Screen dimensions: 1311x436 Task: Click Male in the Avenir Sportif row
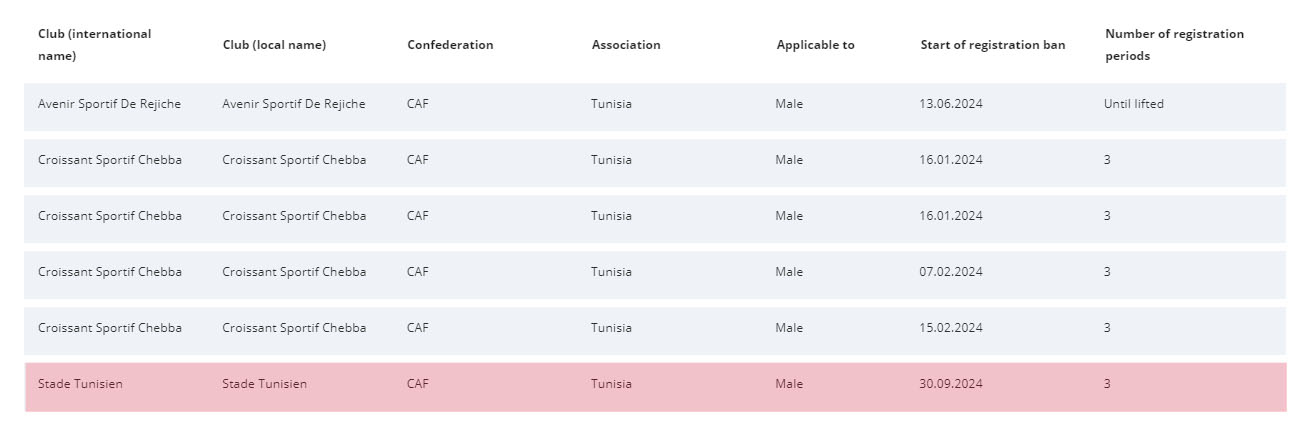[789, 104]
